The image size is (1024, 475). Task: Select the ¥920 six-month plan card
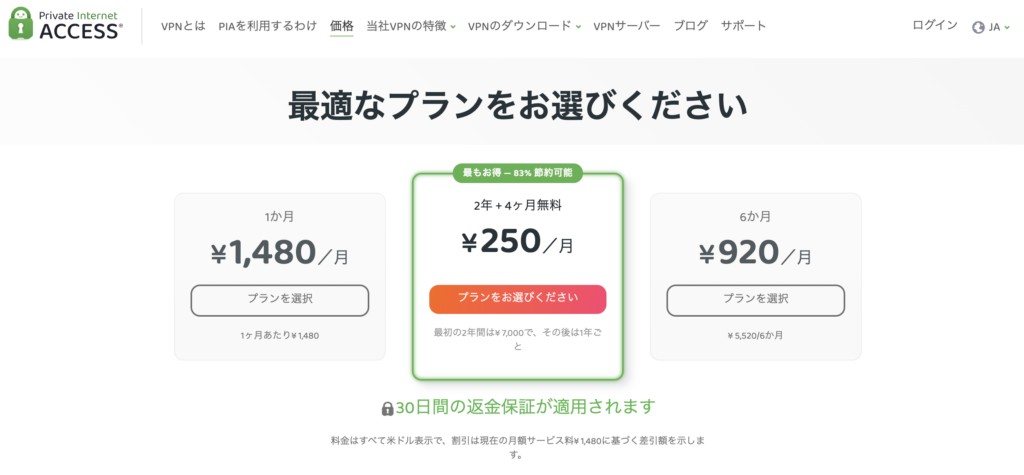click(x=756, y=276)
